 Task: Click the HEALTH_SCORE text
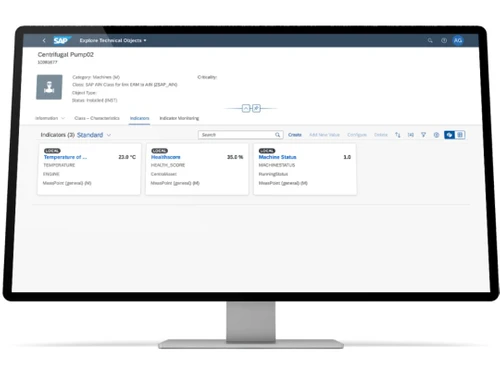point(168,165)
